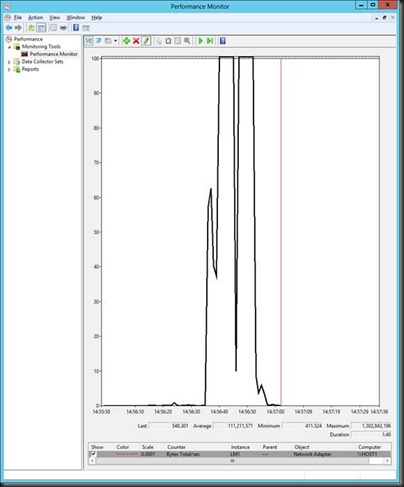Click the Counter column header

tap(176, 447)
